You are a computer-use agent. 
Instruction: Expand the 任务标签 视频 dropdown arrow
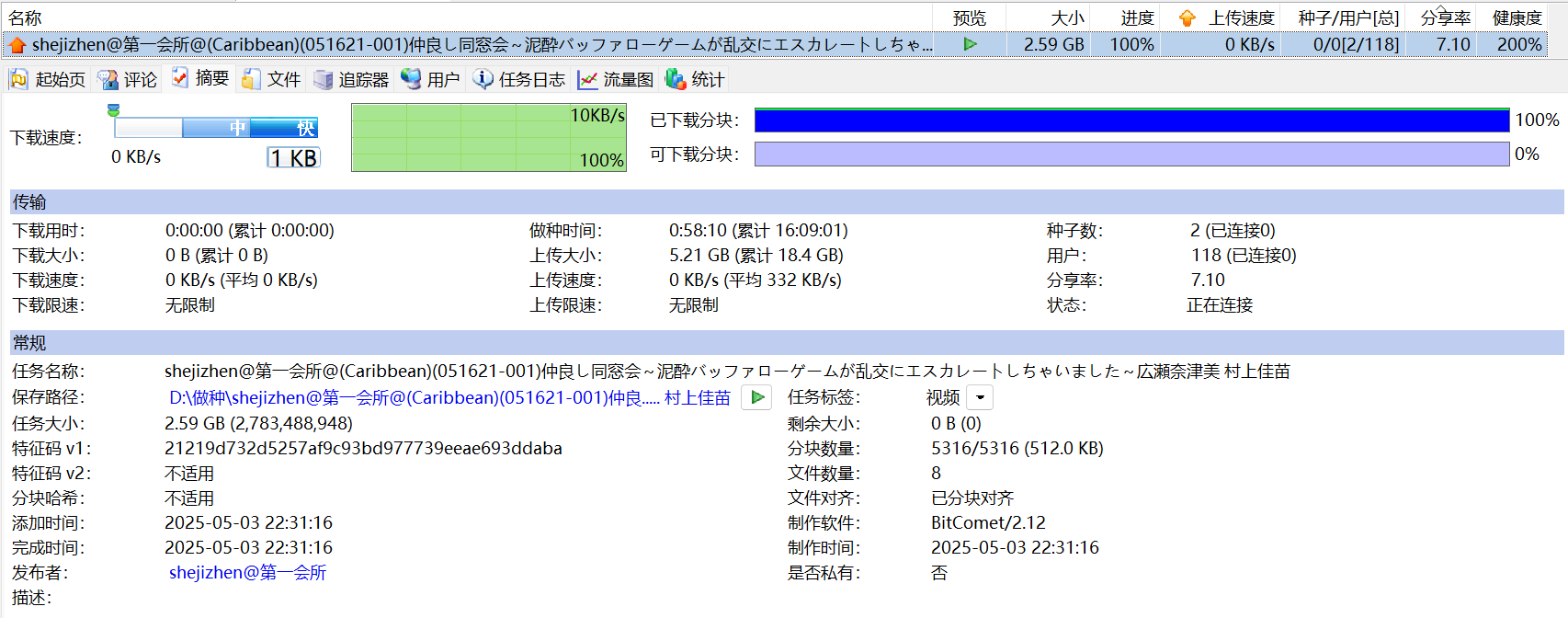point(981,398)
